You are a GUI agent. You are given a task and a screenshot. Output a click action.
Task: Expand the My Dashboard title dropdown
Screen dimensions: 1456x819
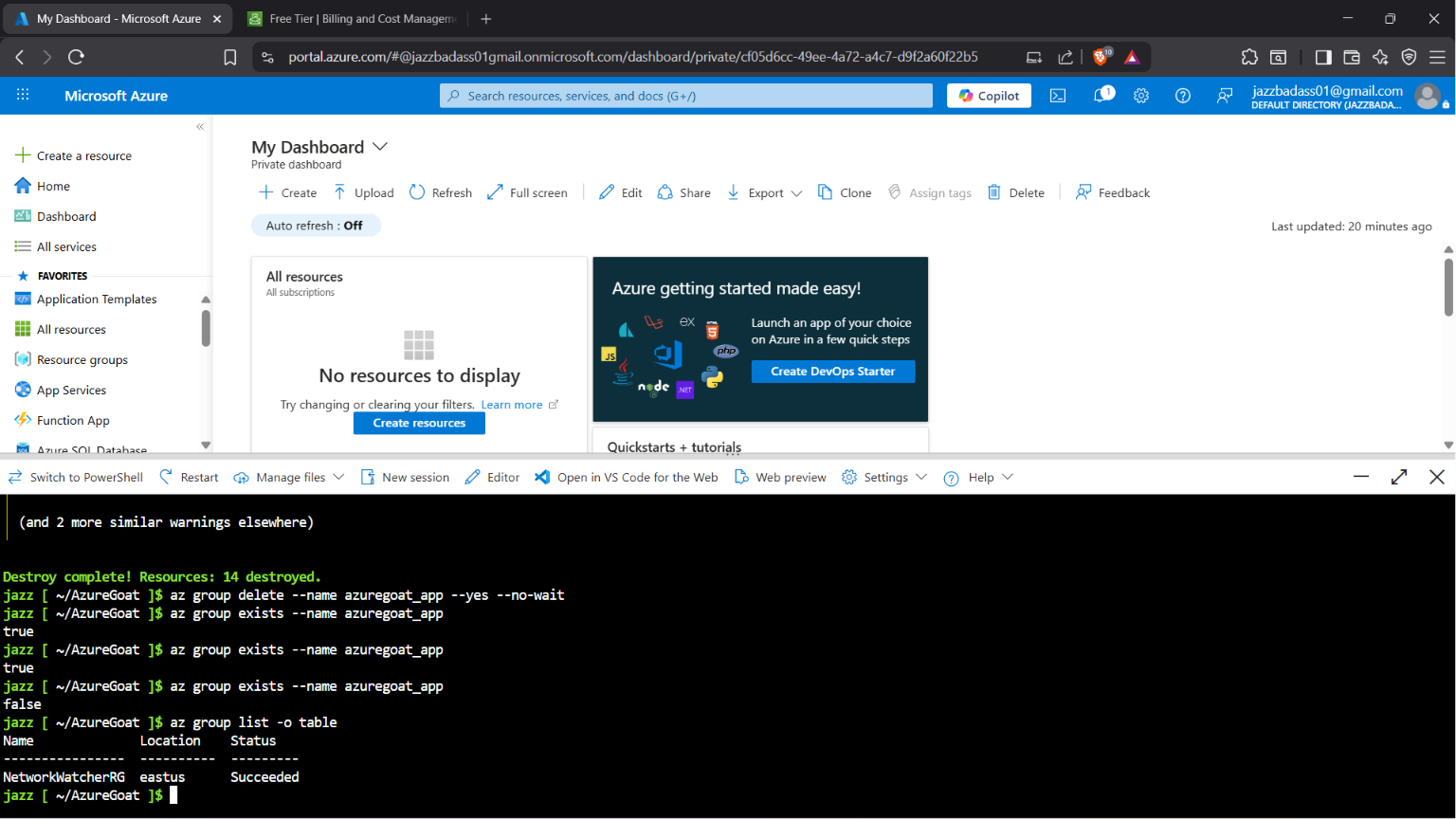click(380, 147)
